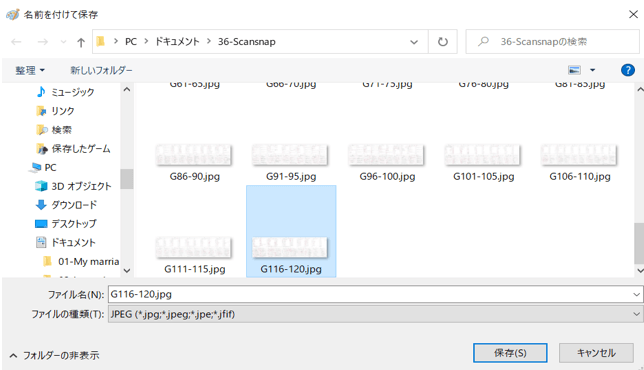This screenshot has height=370, width=644.
Task: Select the G111-115.jpg thumbnail
Action: coord(194,248)
